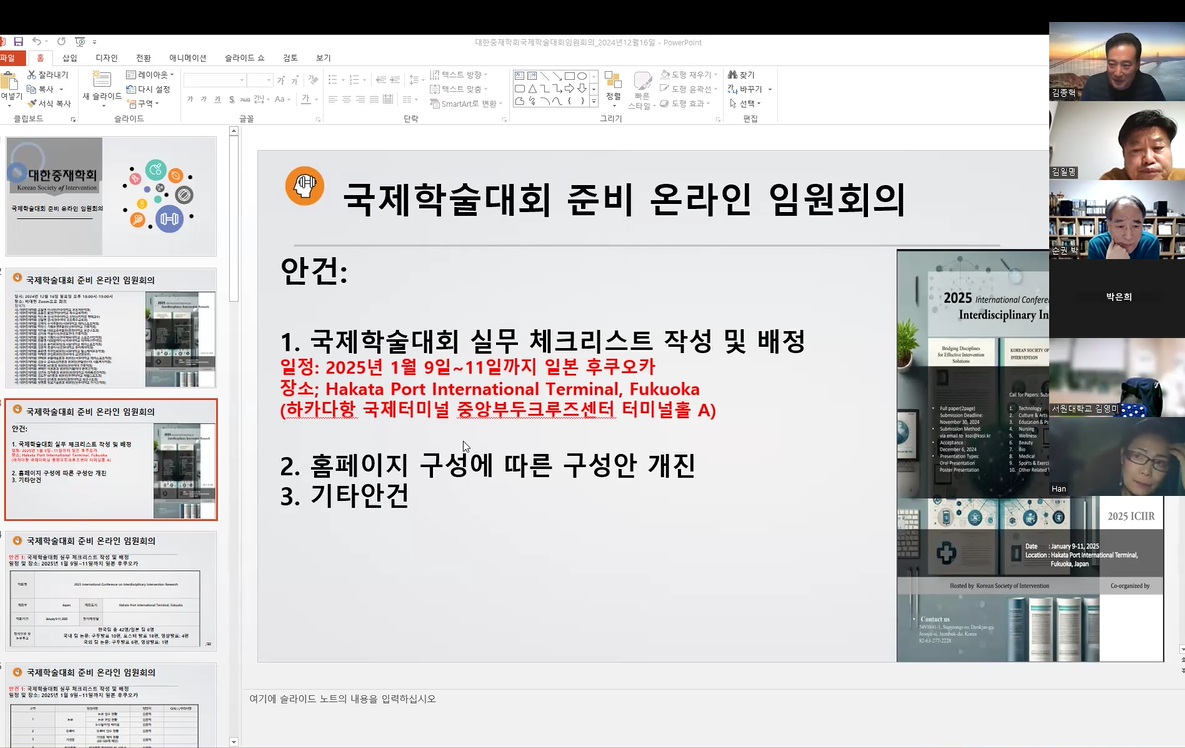The image size is (1185, 748).
Task: Toggle Bold formatting button
Action: tap(190, 99)
